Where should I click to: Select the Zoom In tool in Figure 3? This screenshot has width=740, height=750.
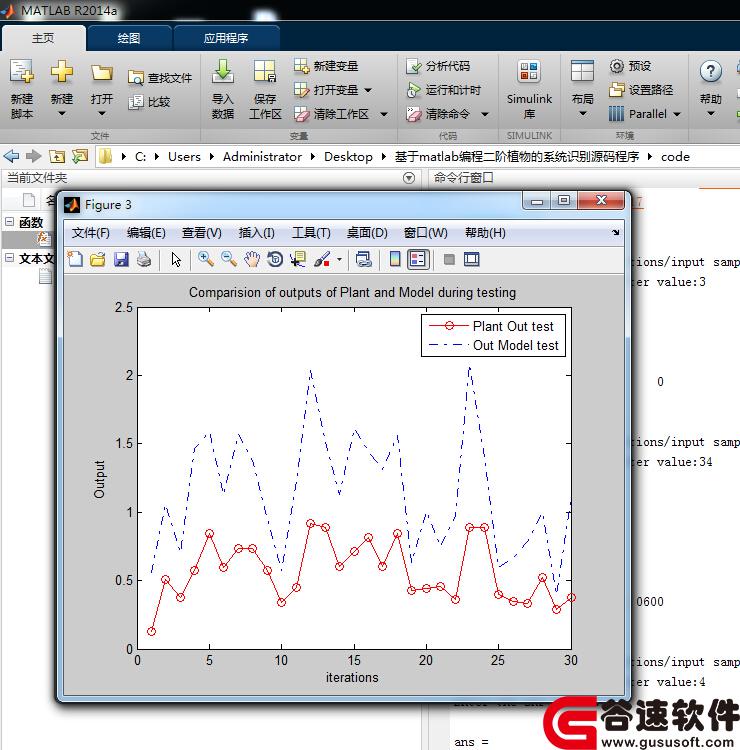pyautogui.click(x=206, y=259)
